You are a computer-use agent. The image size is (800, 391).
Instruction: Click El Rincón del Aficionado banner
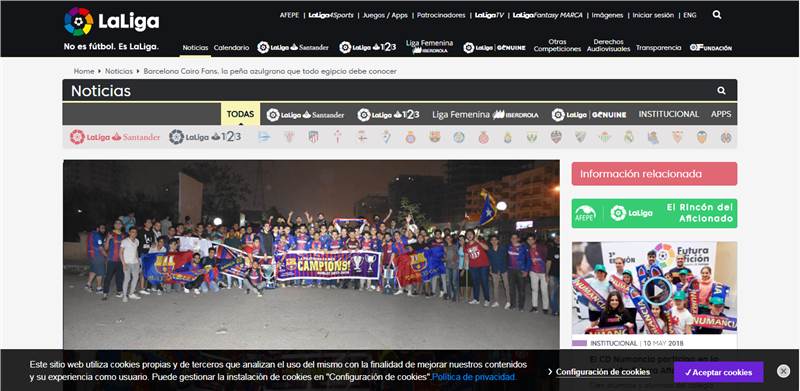[654, 213]
